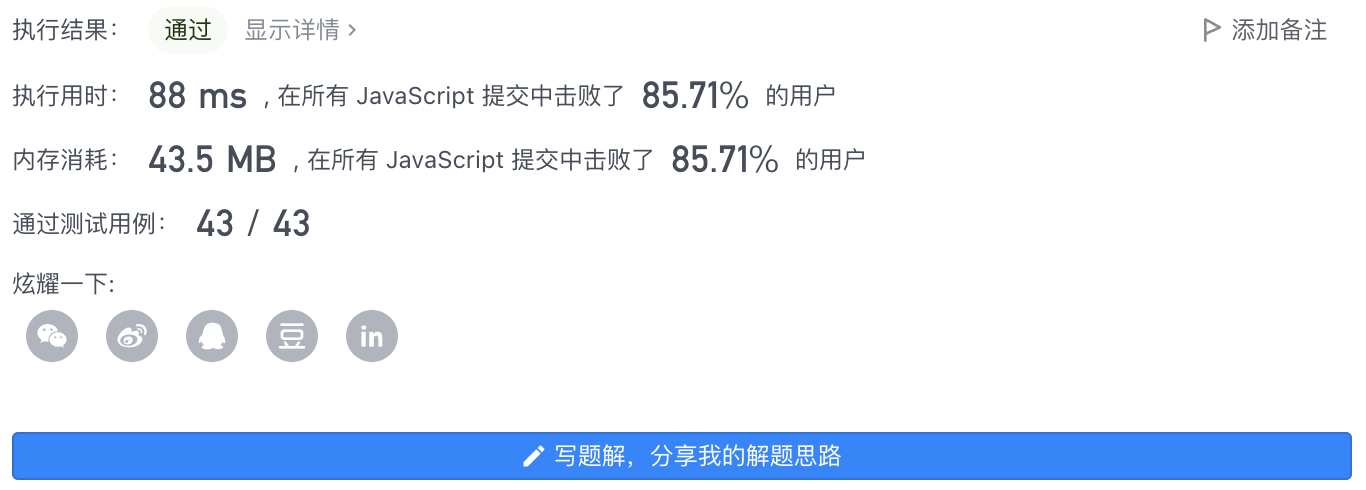1366x490 pixels.
Task: Click the blue 写题解 share solution button
Action: 682,456
